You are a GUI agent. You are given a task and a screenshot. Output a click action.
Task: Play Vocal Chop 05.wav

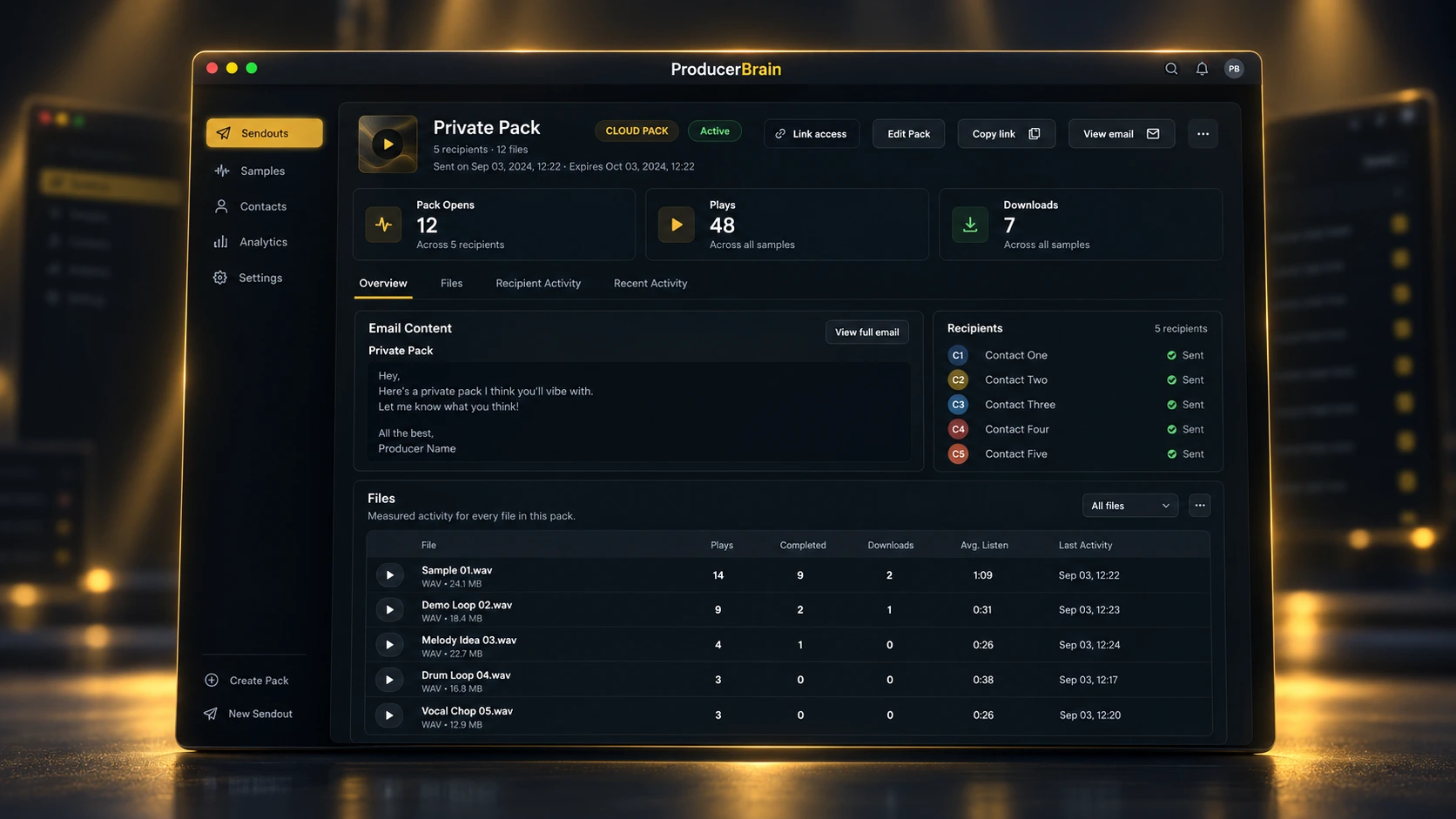pos(389,715)
